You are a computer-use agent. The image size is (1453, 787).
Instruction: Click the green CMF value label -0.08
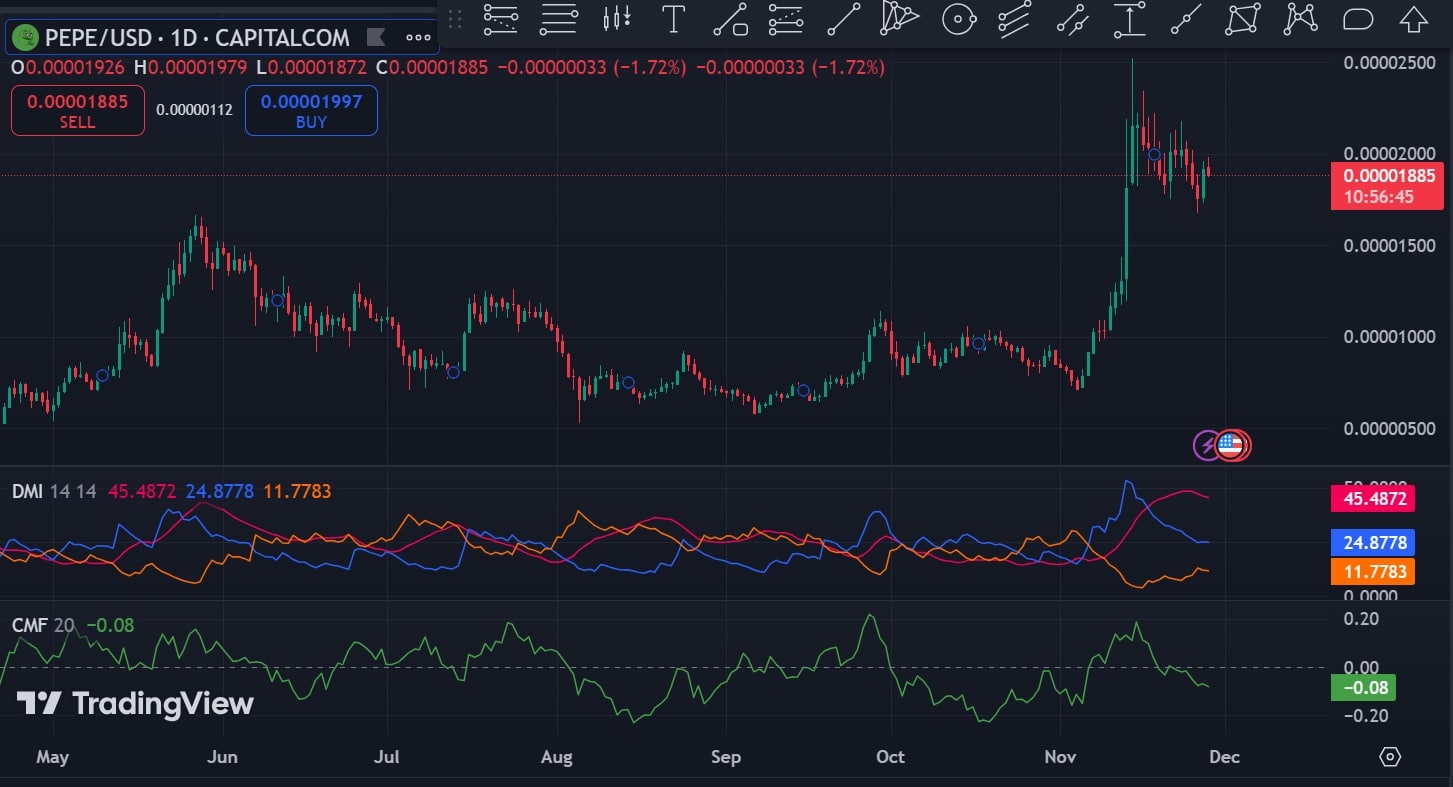coord(1363,688)
